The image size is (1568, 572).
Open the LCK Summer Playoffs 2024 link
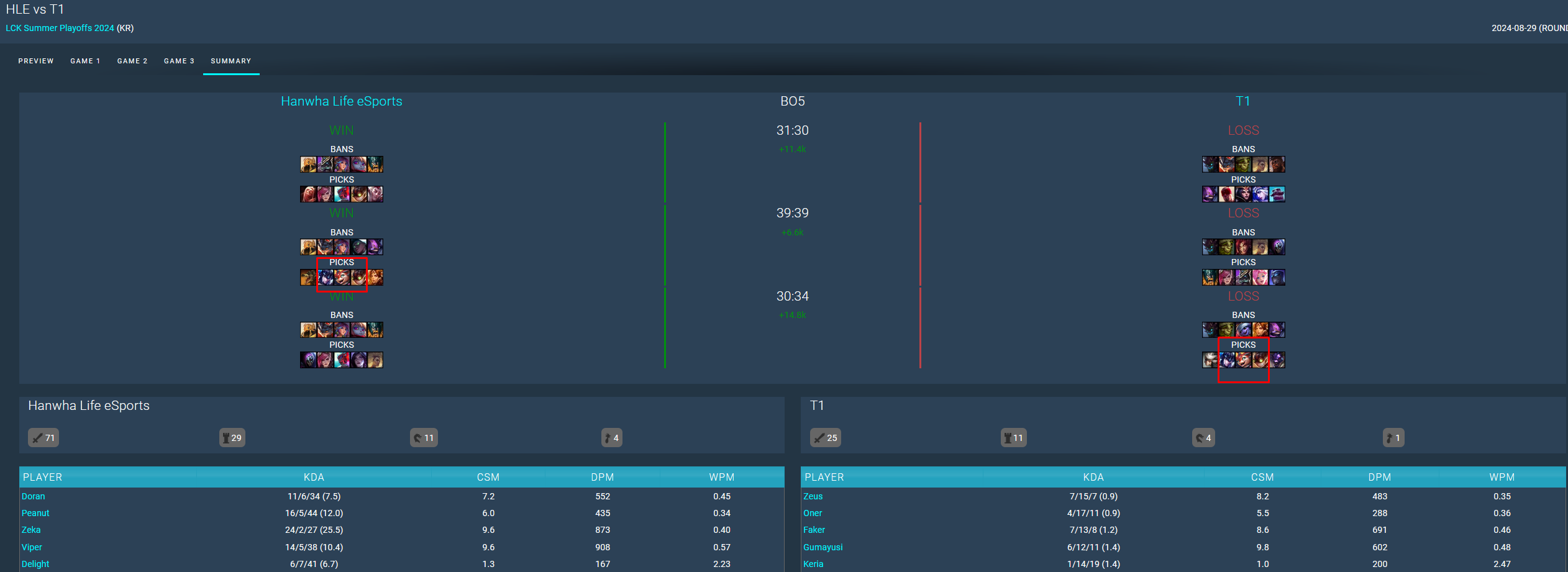coord(60,28)
